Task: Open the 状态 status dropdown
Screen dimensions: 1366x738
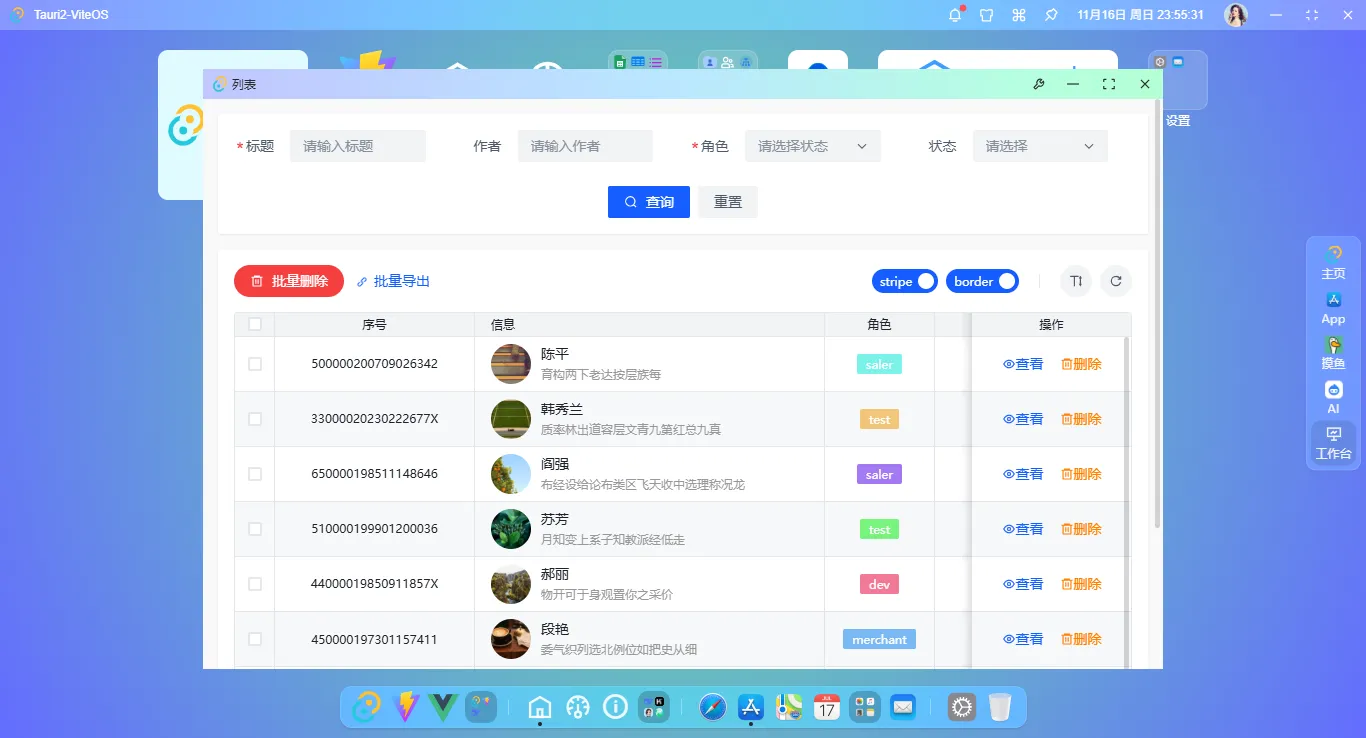Action: click(1039, 145)
